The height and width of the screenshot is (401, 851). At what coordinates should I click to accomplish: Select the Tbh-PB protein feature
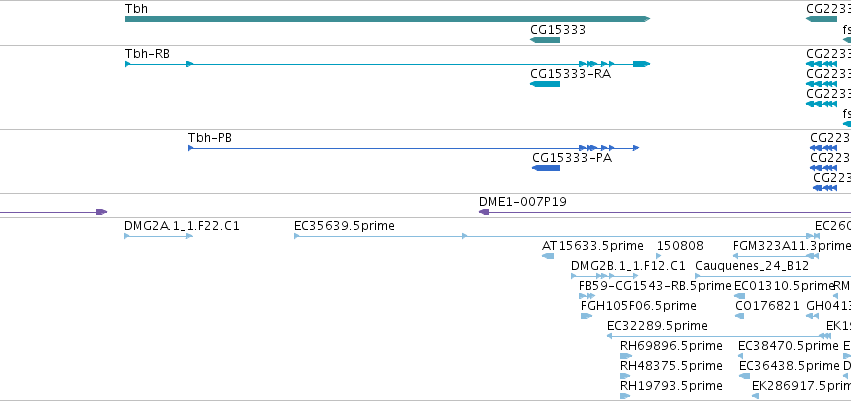(414, 148)
